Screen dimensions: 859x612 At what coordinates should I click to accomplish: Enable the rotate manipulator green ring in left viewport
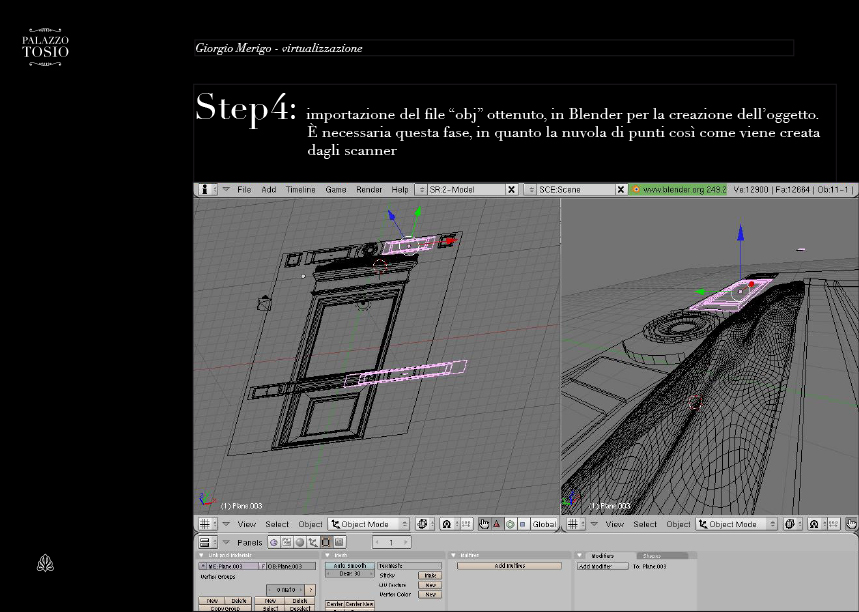click(x=510, y=524)
